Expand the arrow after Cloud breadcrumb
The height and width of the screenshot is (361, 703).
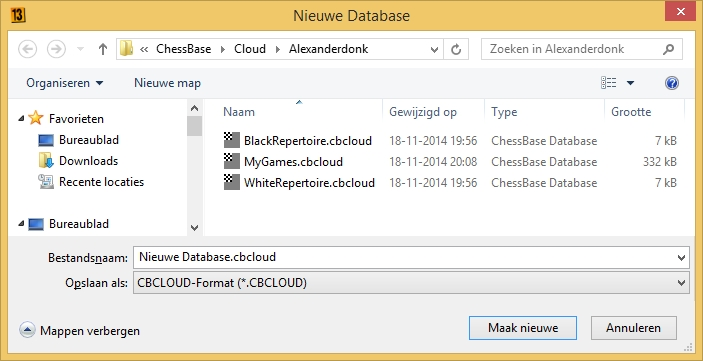[x=278, y=49]
